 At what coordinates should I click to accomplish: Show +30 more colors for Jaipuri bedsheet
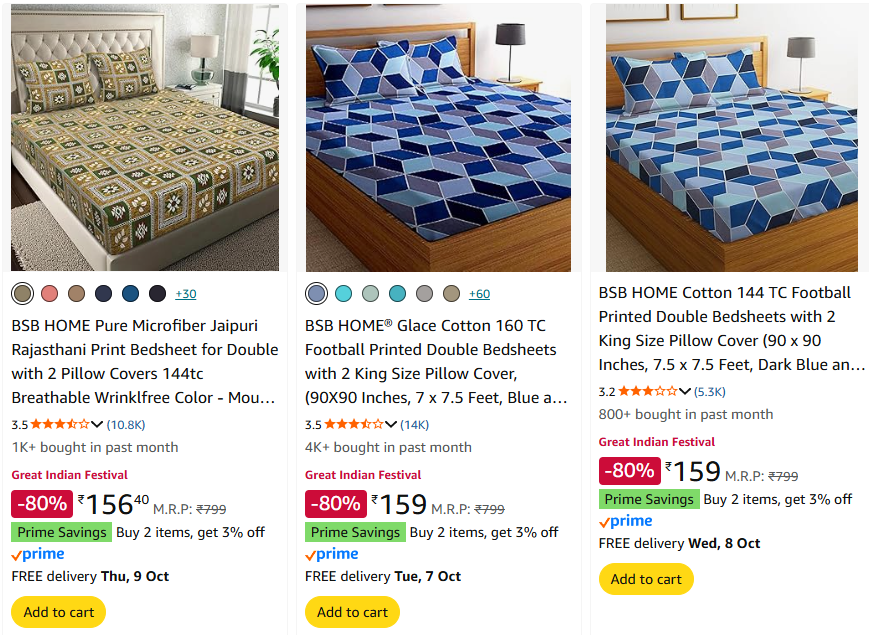[186, 294]
